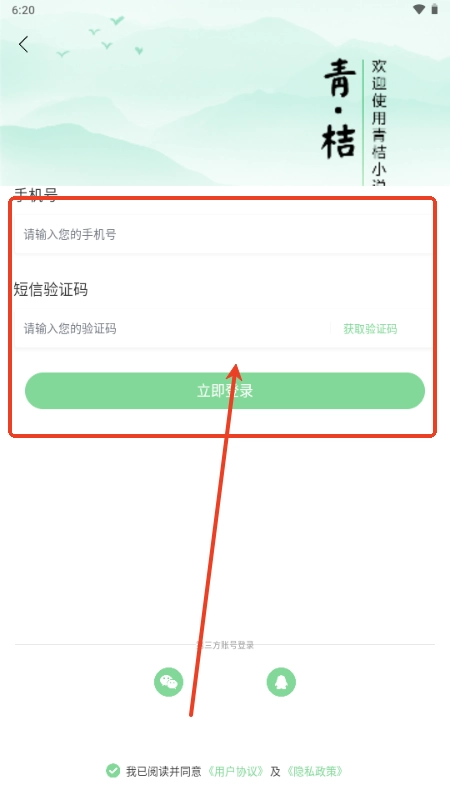Toggle the agreement green checkmark
This screenshot has height=800, width=450.
tap(113, 770)
